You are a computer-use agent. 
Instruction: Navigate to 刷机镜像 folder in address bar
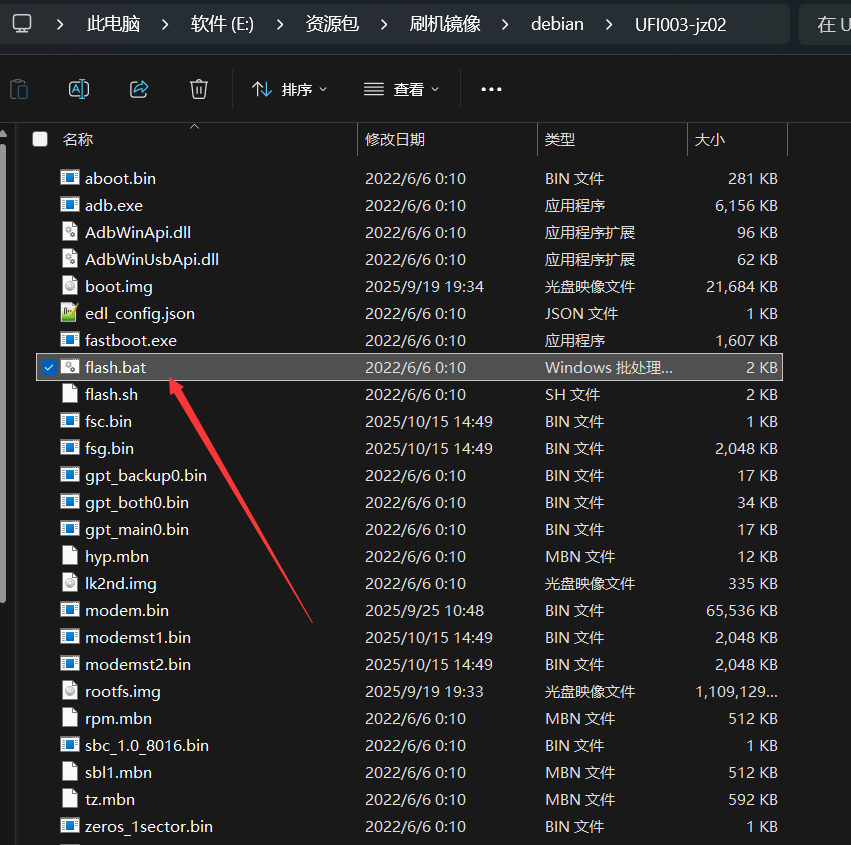pyautogui.click(x=444, y=24)
